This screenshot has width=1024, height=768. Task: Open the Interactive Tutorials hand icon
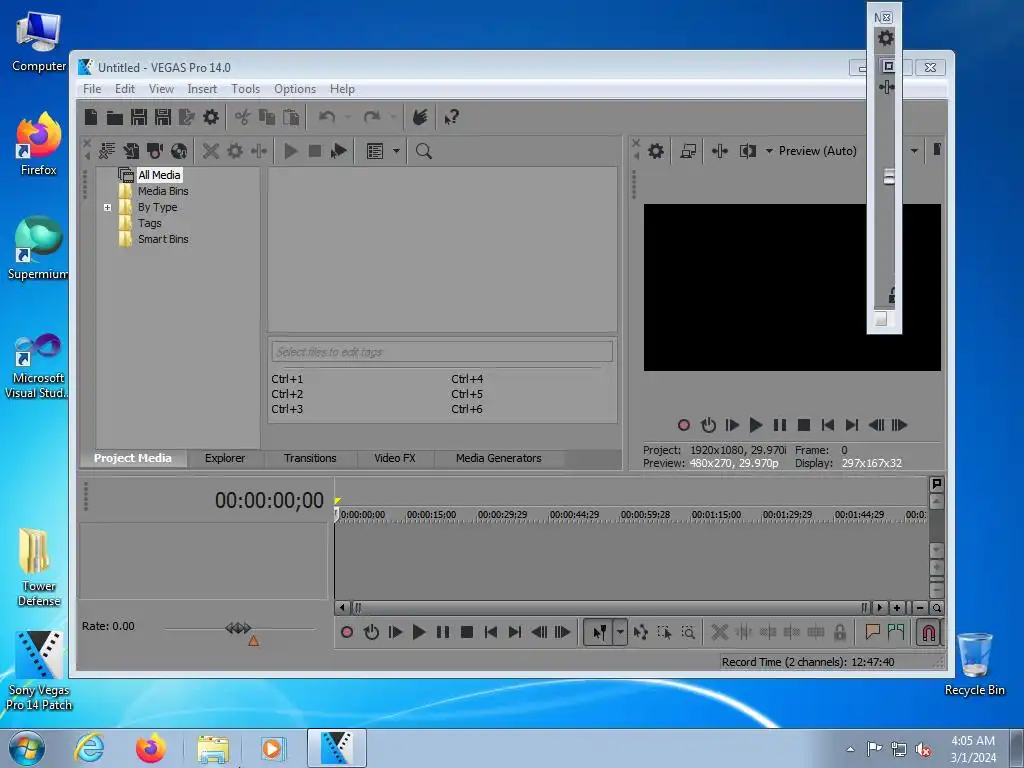pyautogui.click(x=420, y=118)
